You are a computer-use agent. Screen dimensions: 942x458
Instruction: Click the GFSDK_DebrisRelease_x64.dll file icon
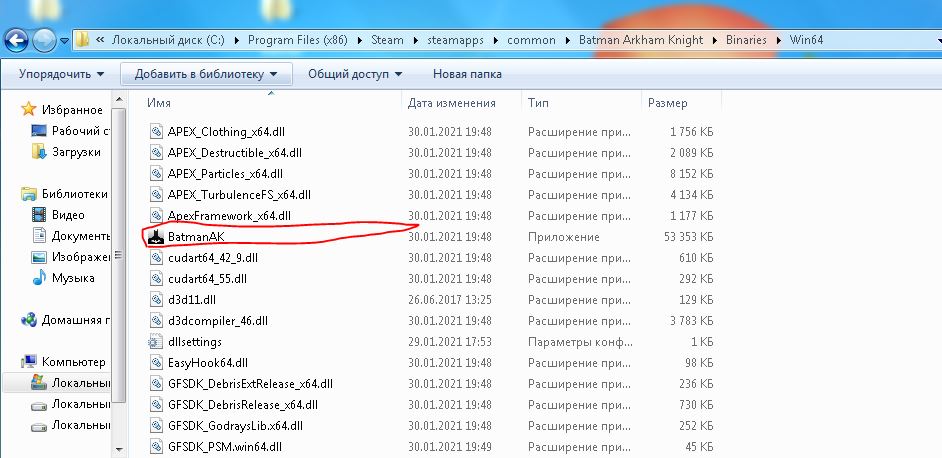point(156,405)
